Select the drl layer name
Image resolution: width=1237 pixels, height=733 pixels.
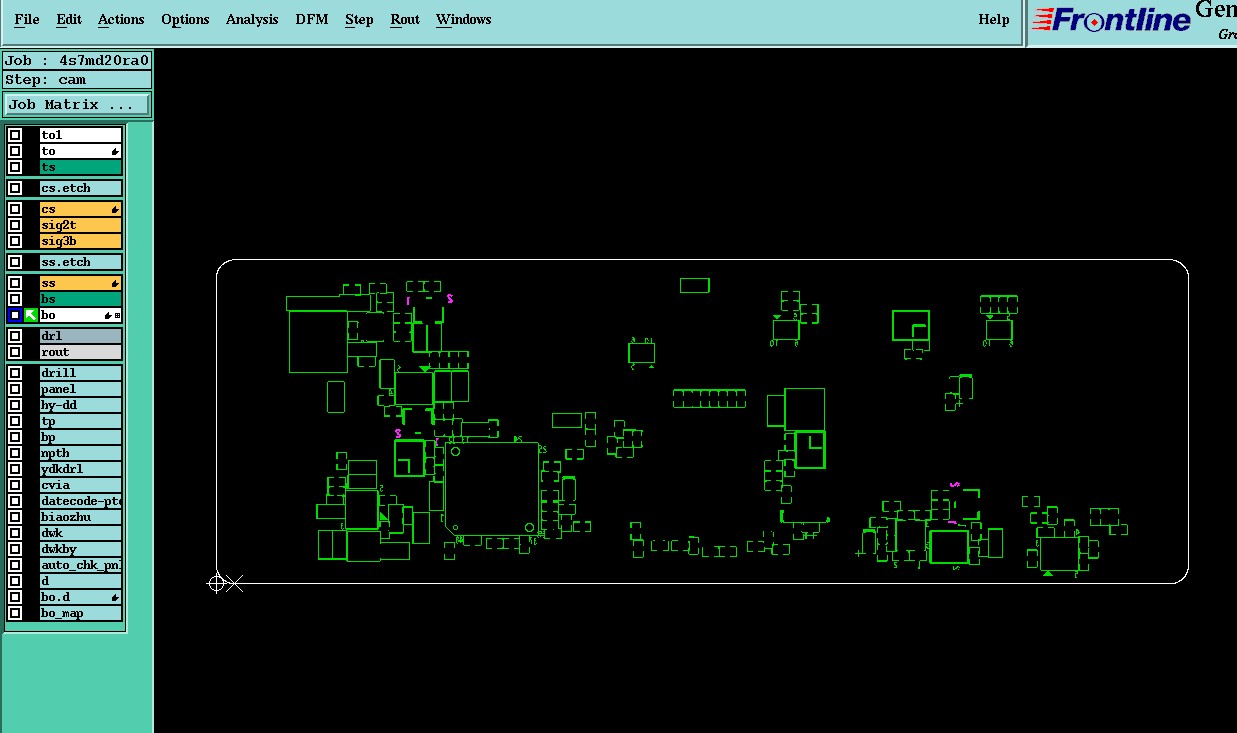coord(81,336)
